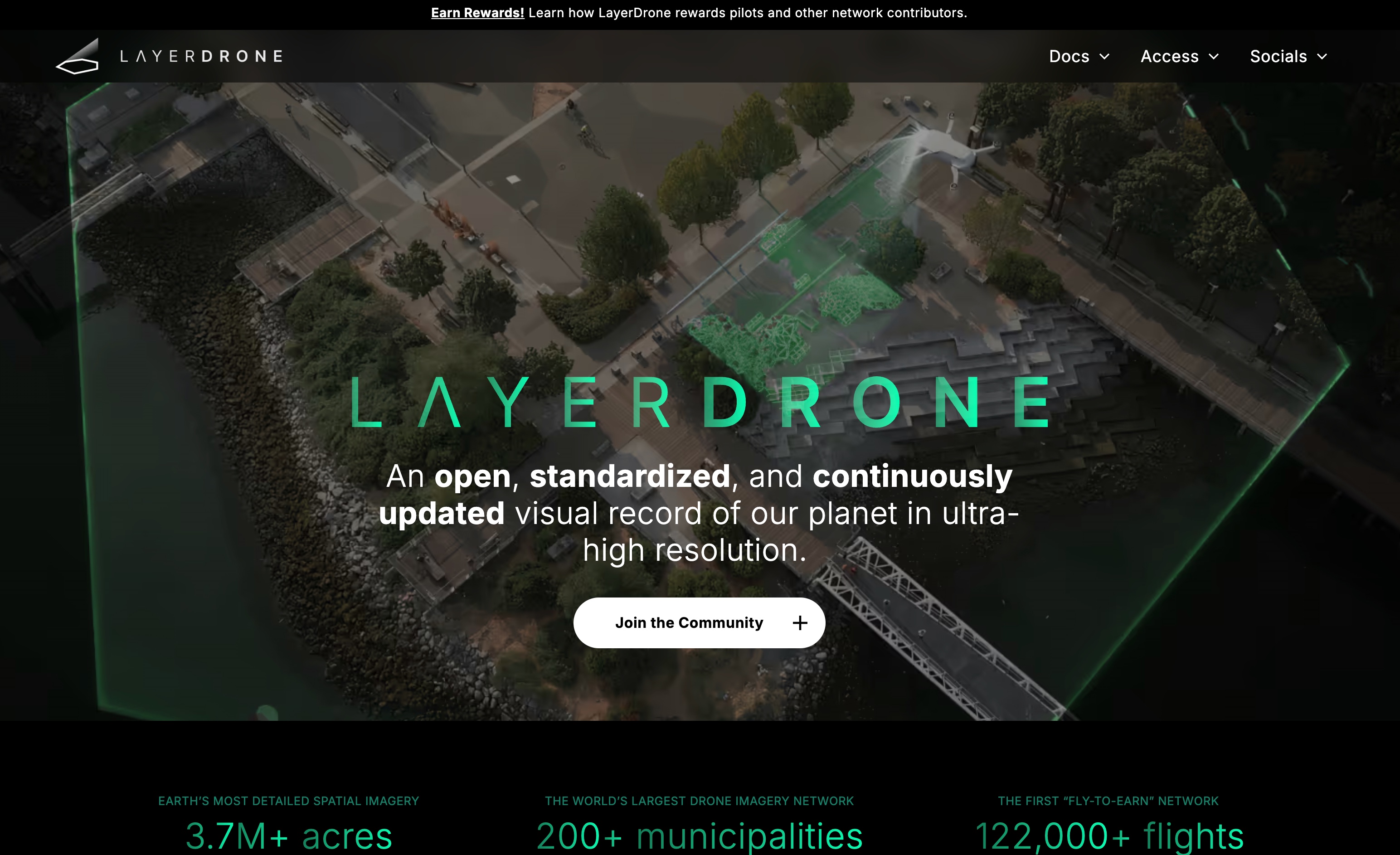Select the hero tagline ending "high resolution."

pos(699,513)
